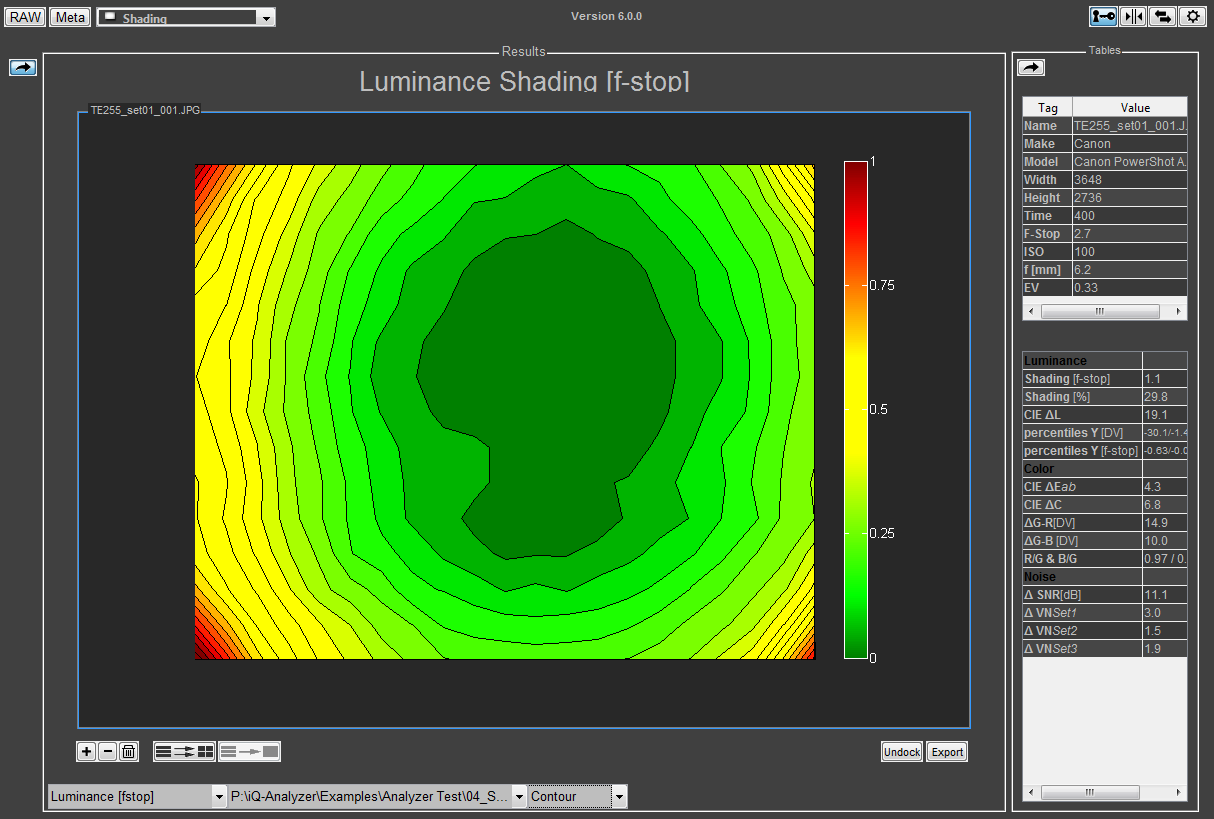Open the Shading module dropdown
The width and height of the screenshot is (1214, 819).
(x=265, y=18)
